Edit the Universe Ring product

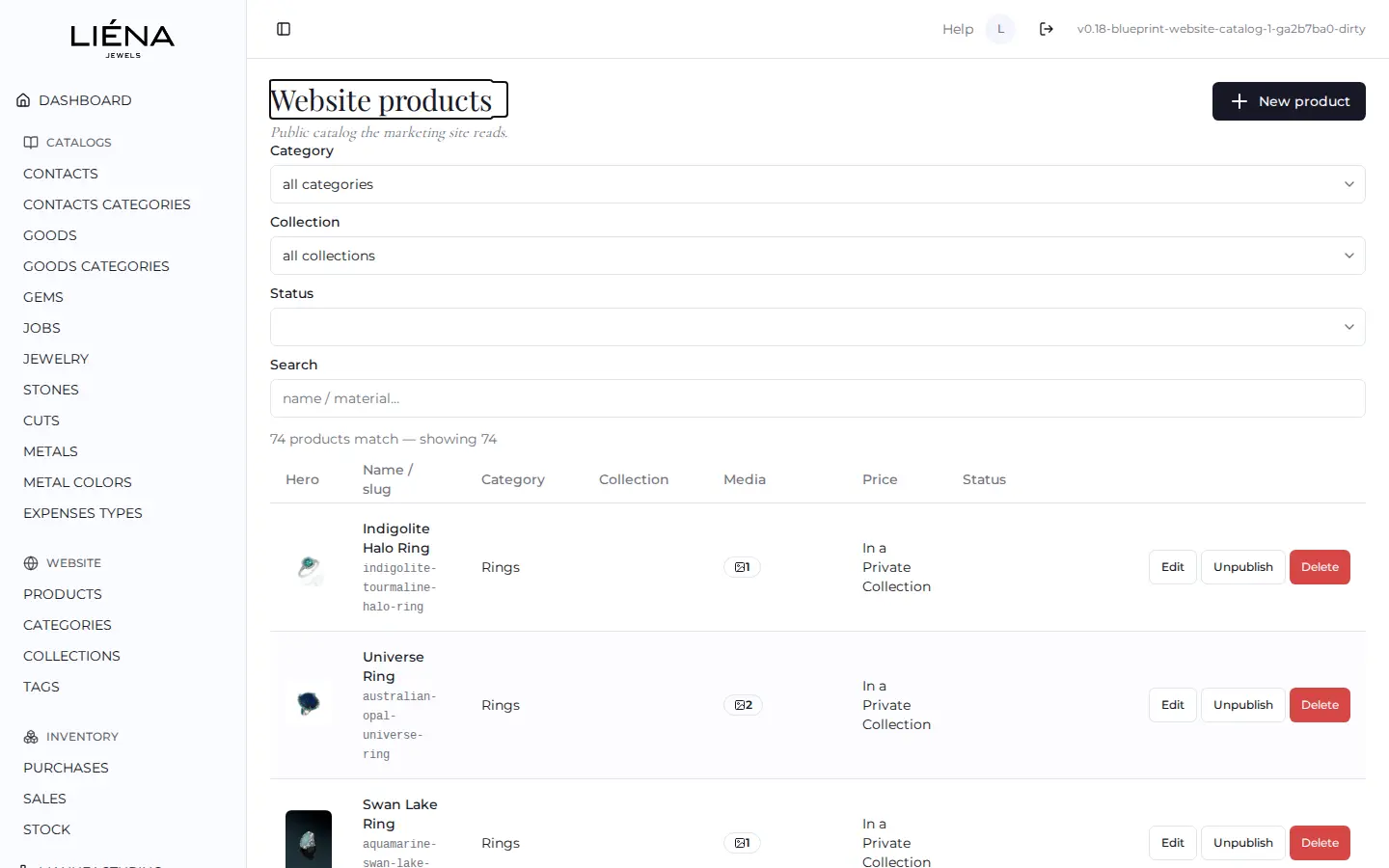[1173, 705]
